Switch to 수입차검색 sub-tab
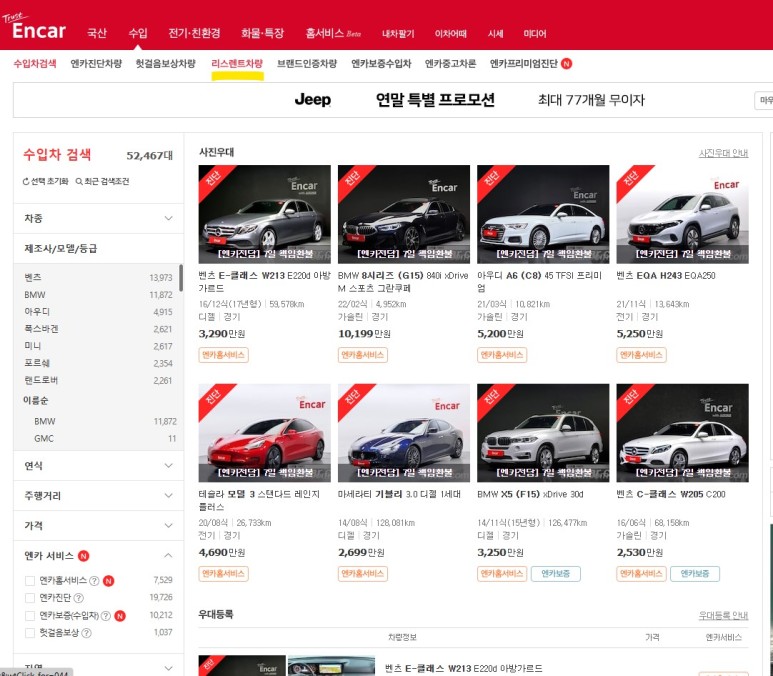Image resolution: width=773 pixels, height=676 pixels. point(35,64)
